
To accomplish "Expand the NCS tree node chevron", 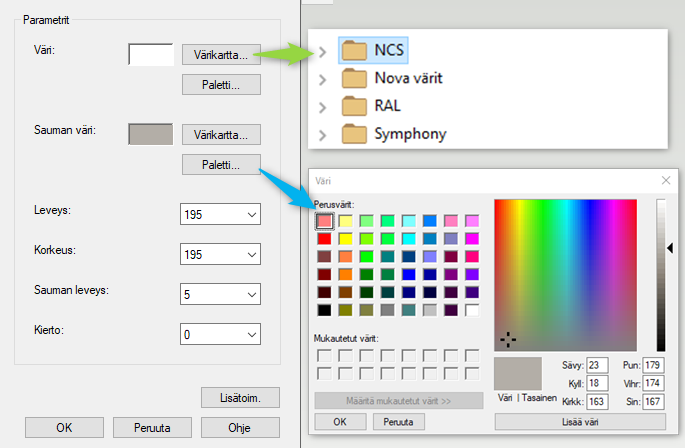I will [322, 50].
